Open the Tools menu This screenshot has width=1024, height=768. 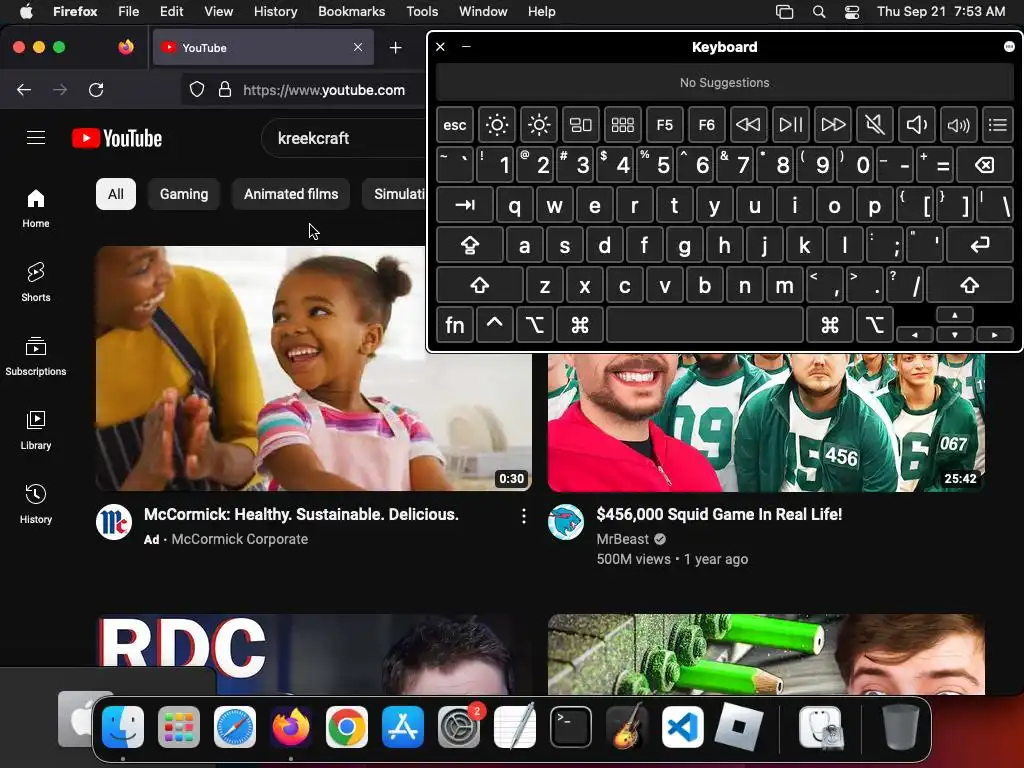(x=422, y=11)
